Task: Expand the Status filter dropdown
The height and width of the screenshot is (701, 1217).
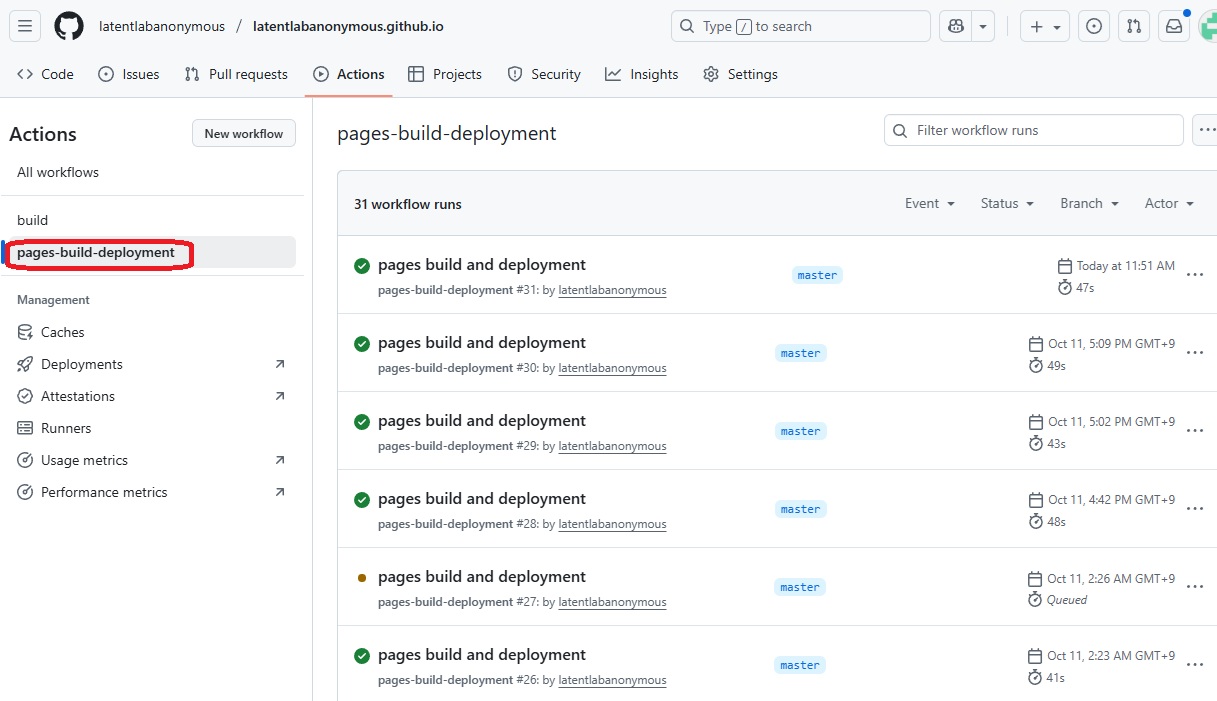Action: click(x=1006, y=203)
